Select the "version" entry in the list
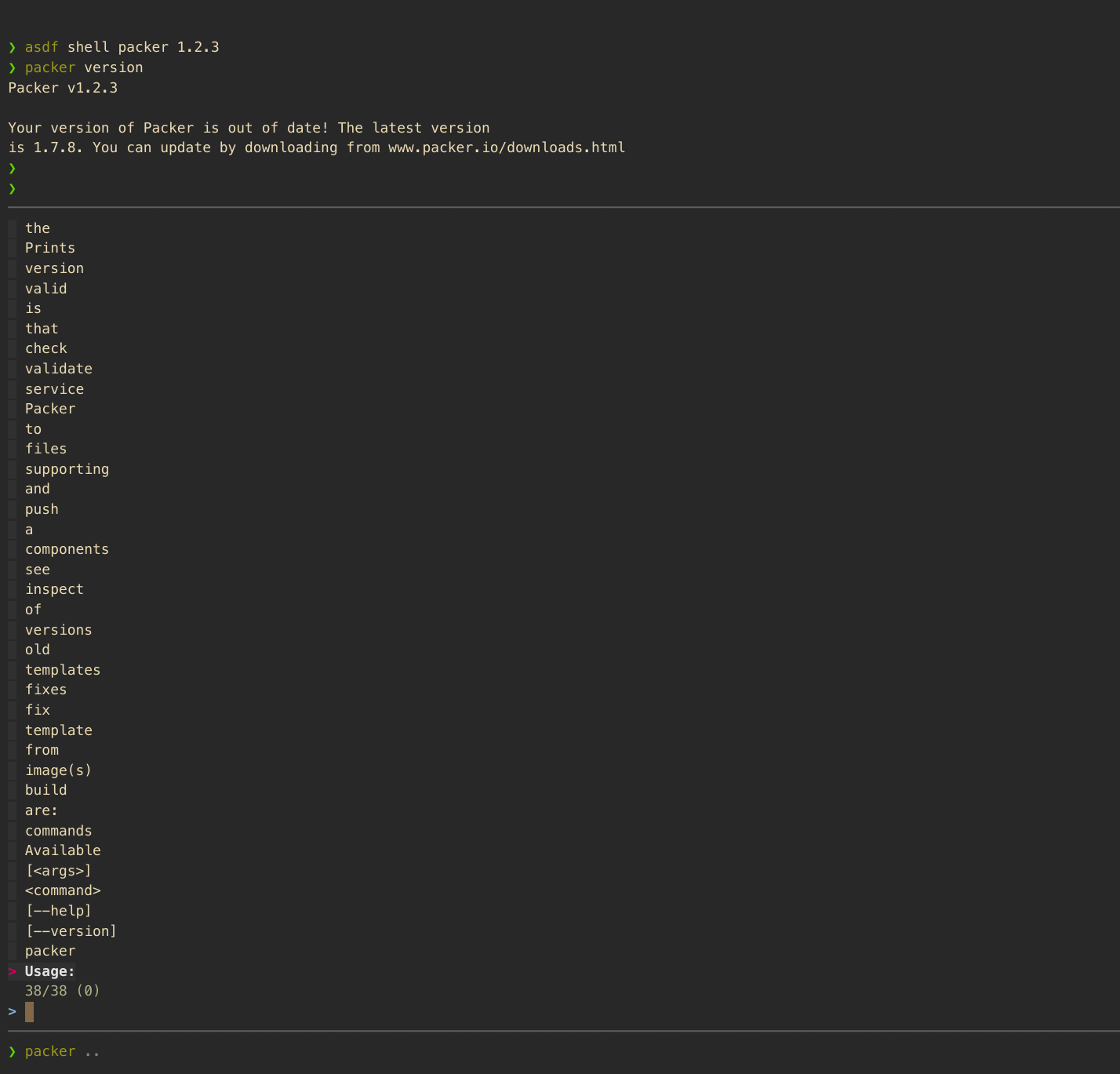The image size is (1120, 1074). [54, 268]
